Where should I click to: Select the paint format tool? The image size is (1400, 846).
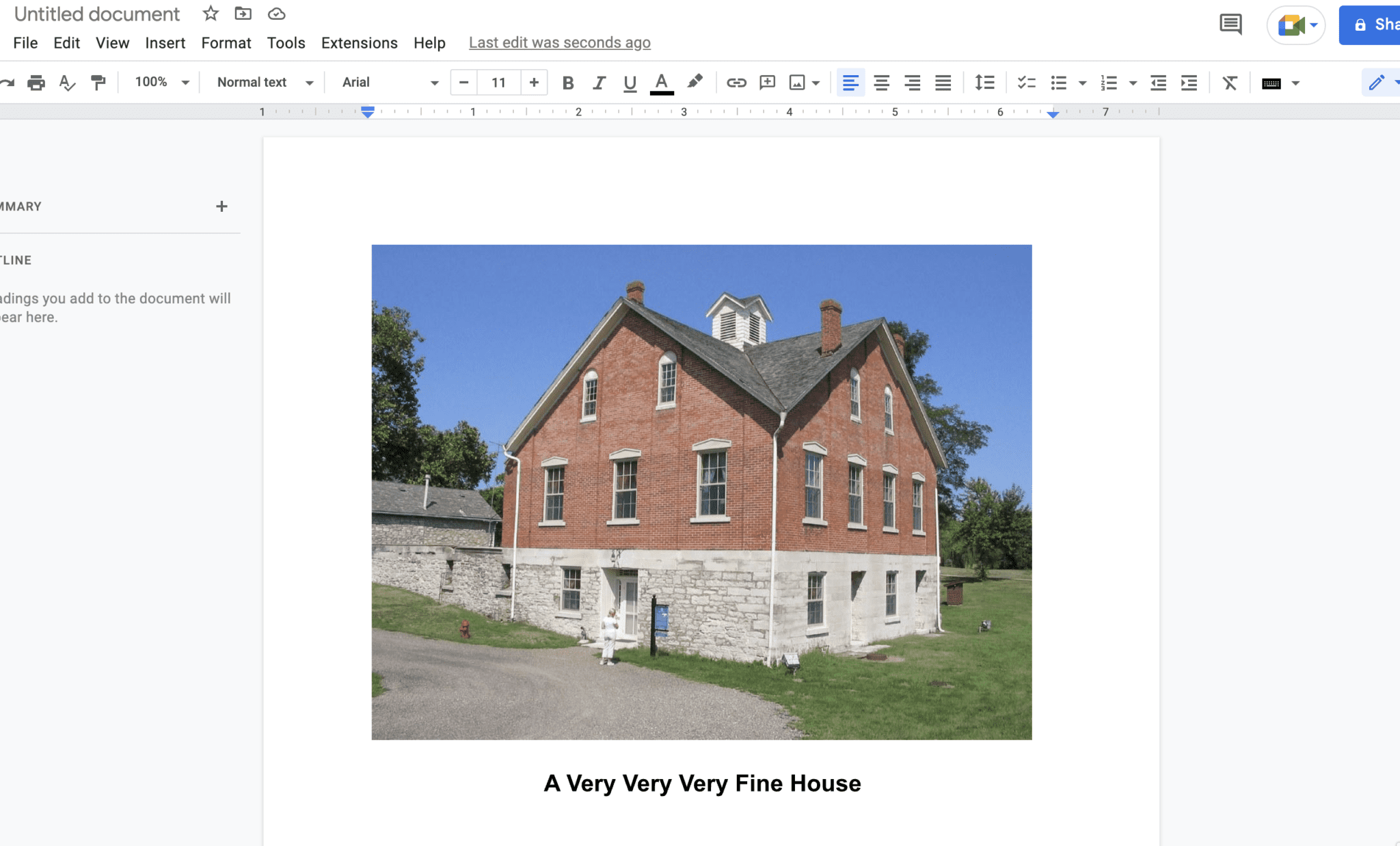click(98, 83)
